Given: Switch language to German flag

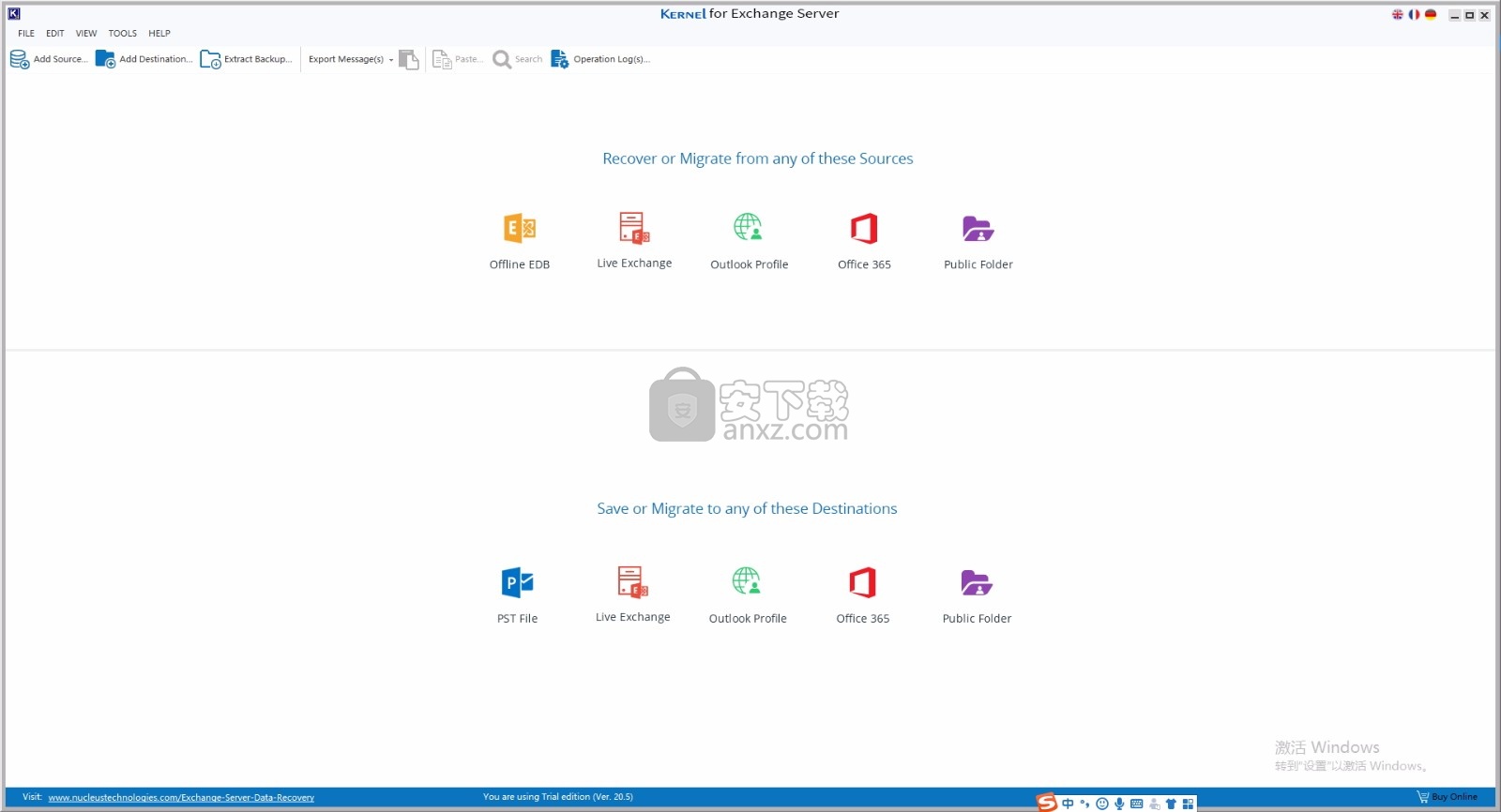Looking at the screenshot, I should pyautogui.click(x=1430, y=14).
